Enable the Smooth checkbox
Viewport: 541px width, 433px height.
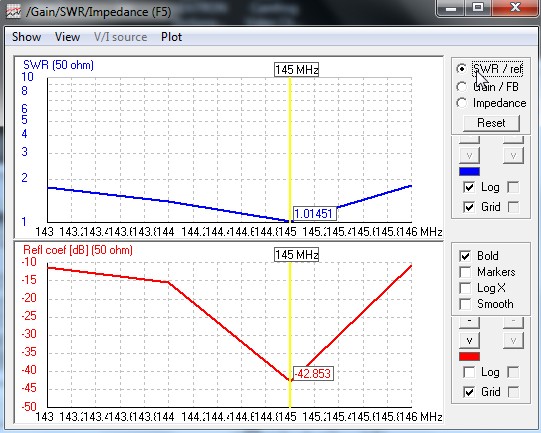[x=465, y=304]
